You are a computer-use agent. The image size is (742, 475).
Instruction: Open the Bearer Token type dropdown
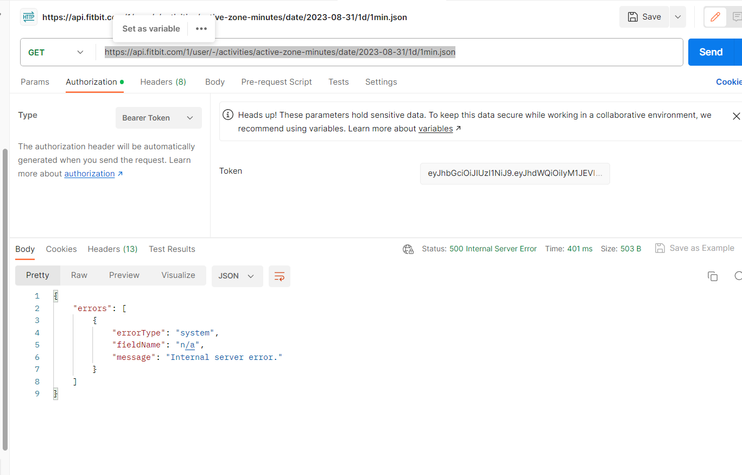click(x=159, y=118)
